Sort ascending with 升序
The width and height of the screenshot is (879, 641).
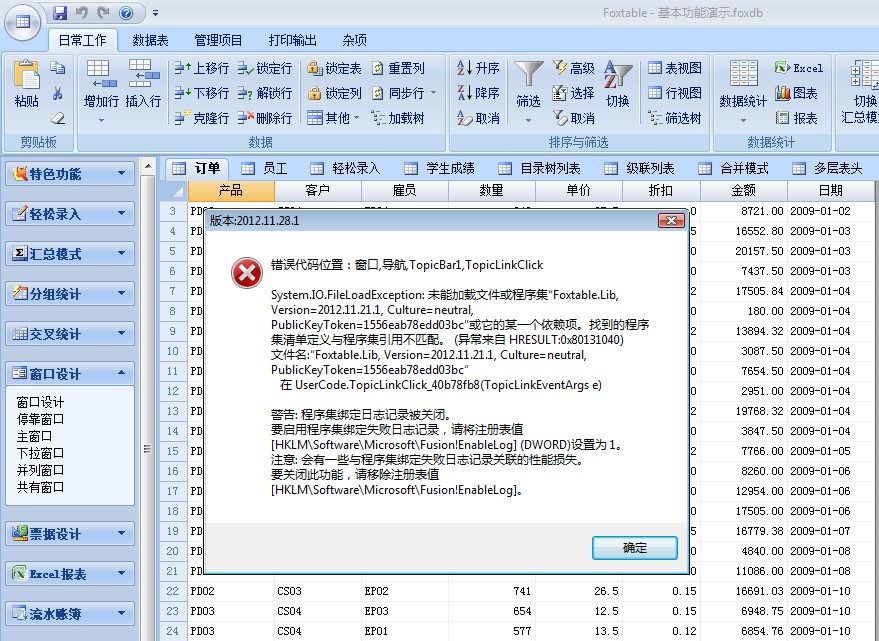click(x=478, y=68)
